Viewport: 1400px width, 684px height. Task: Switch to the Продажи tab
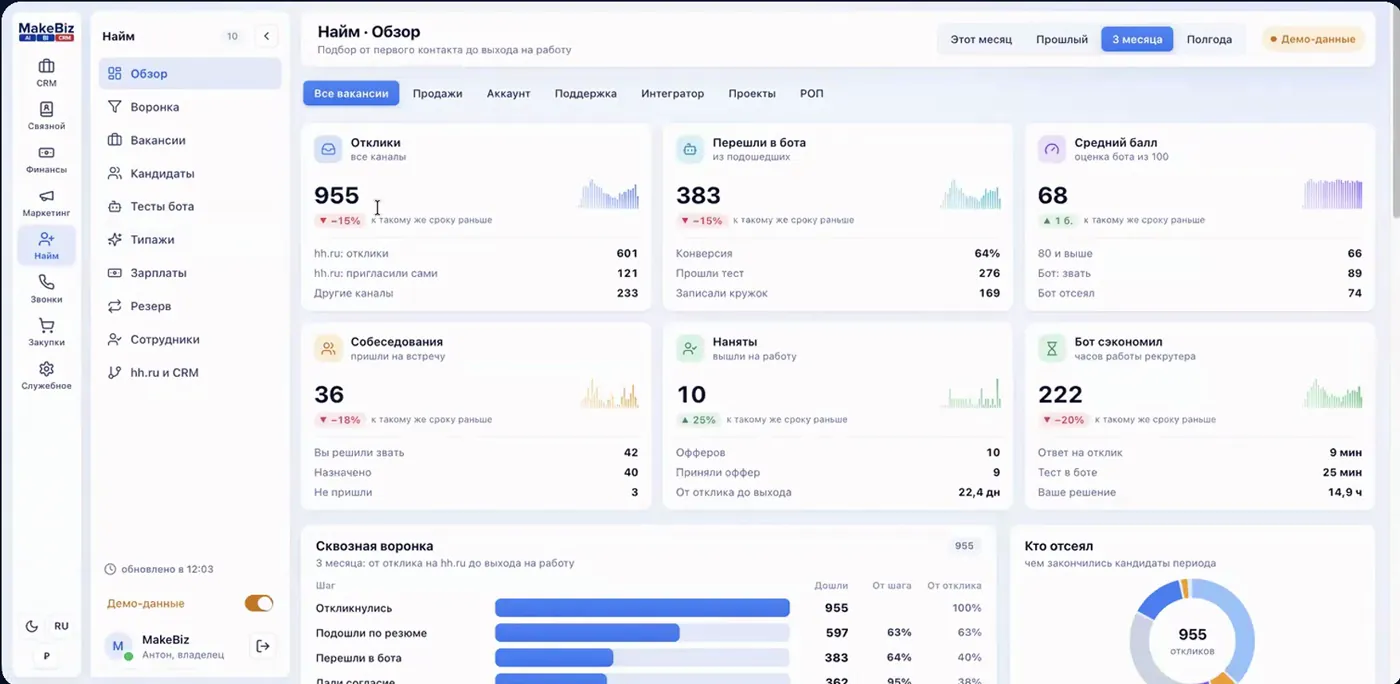coord(437,93)
